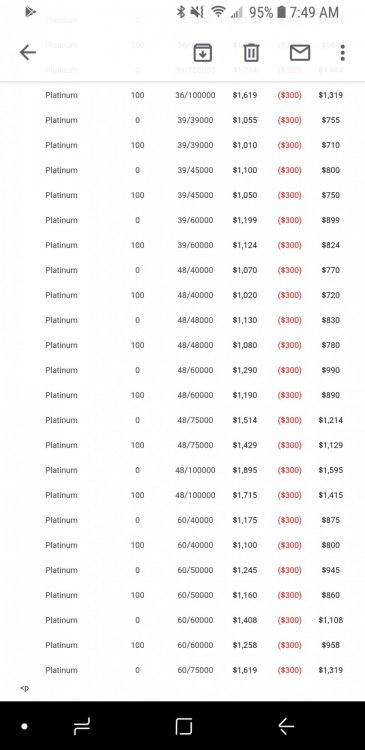Mark as unread with the envelope icon
The width and height of the screenshot is (365, 750).
[x=300, y=53]
